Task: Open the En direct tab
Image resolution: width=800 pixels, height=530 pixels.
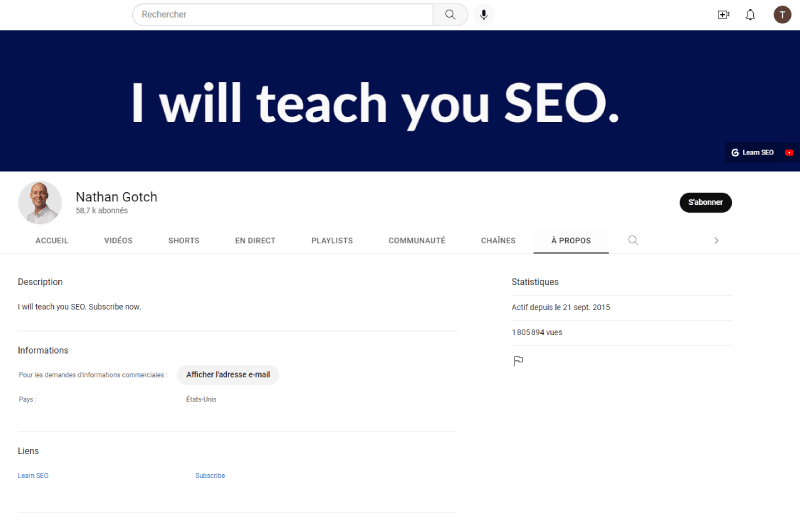Action: point(255,240)
